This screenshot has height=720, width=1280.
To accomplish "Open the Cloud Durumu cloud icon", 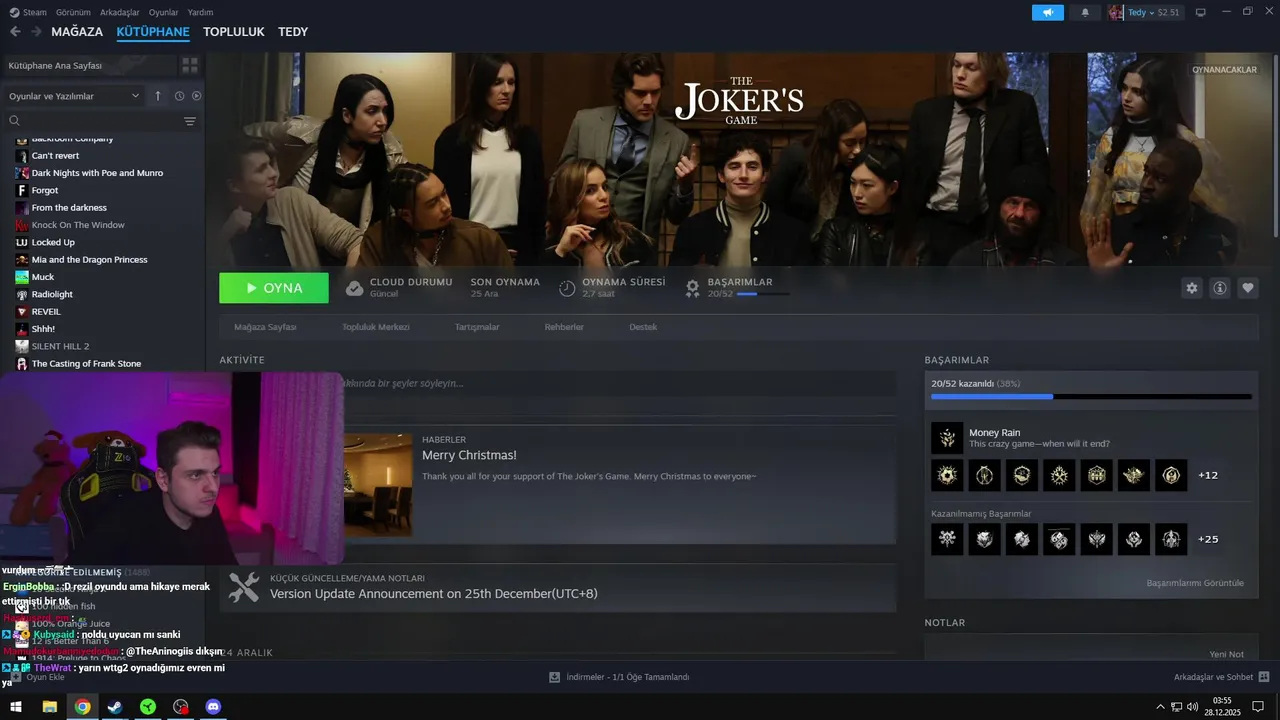I will 354,288.
